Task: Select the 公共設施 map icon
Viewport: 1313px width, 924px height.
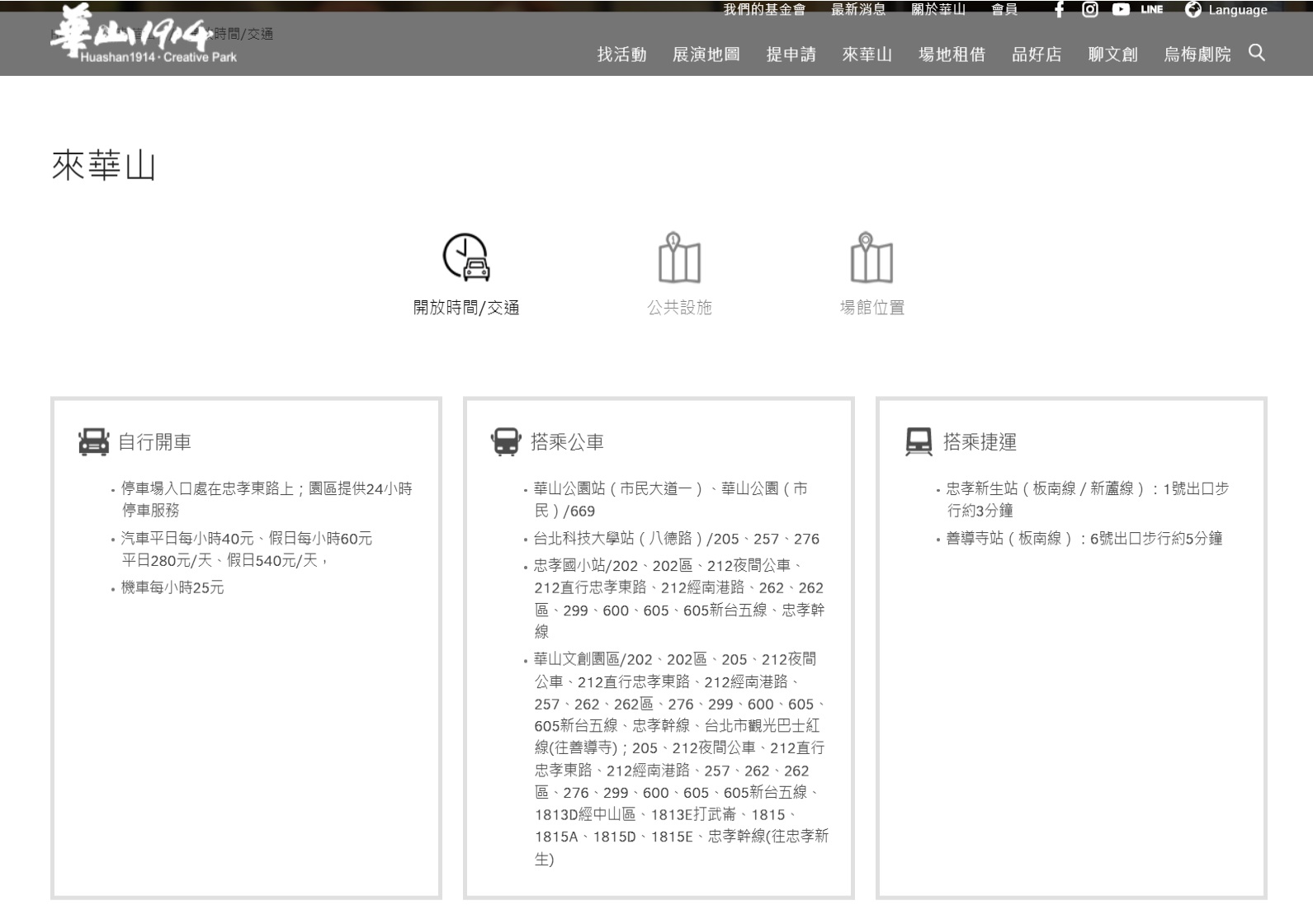Action: pos(678,257)
